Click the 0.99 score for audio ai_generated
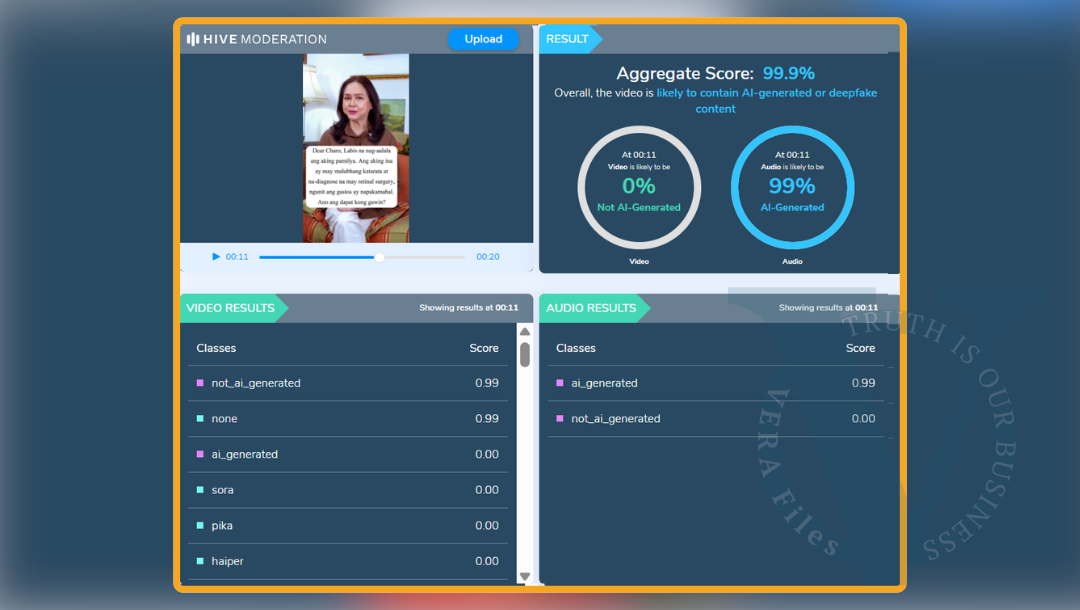Viewport: 1080px width, 610px height. (863, 383)
